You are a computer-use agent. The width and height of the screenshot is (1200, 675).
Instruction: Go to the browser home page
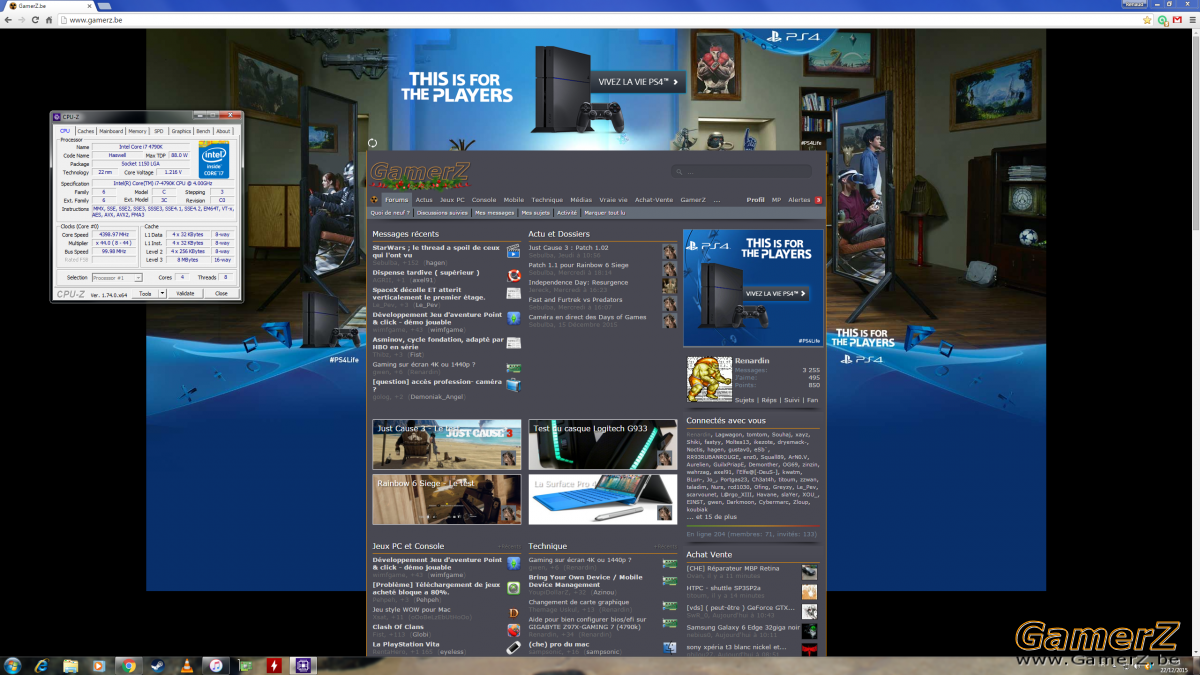tap(48, 20)
